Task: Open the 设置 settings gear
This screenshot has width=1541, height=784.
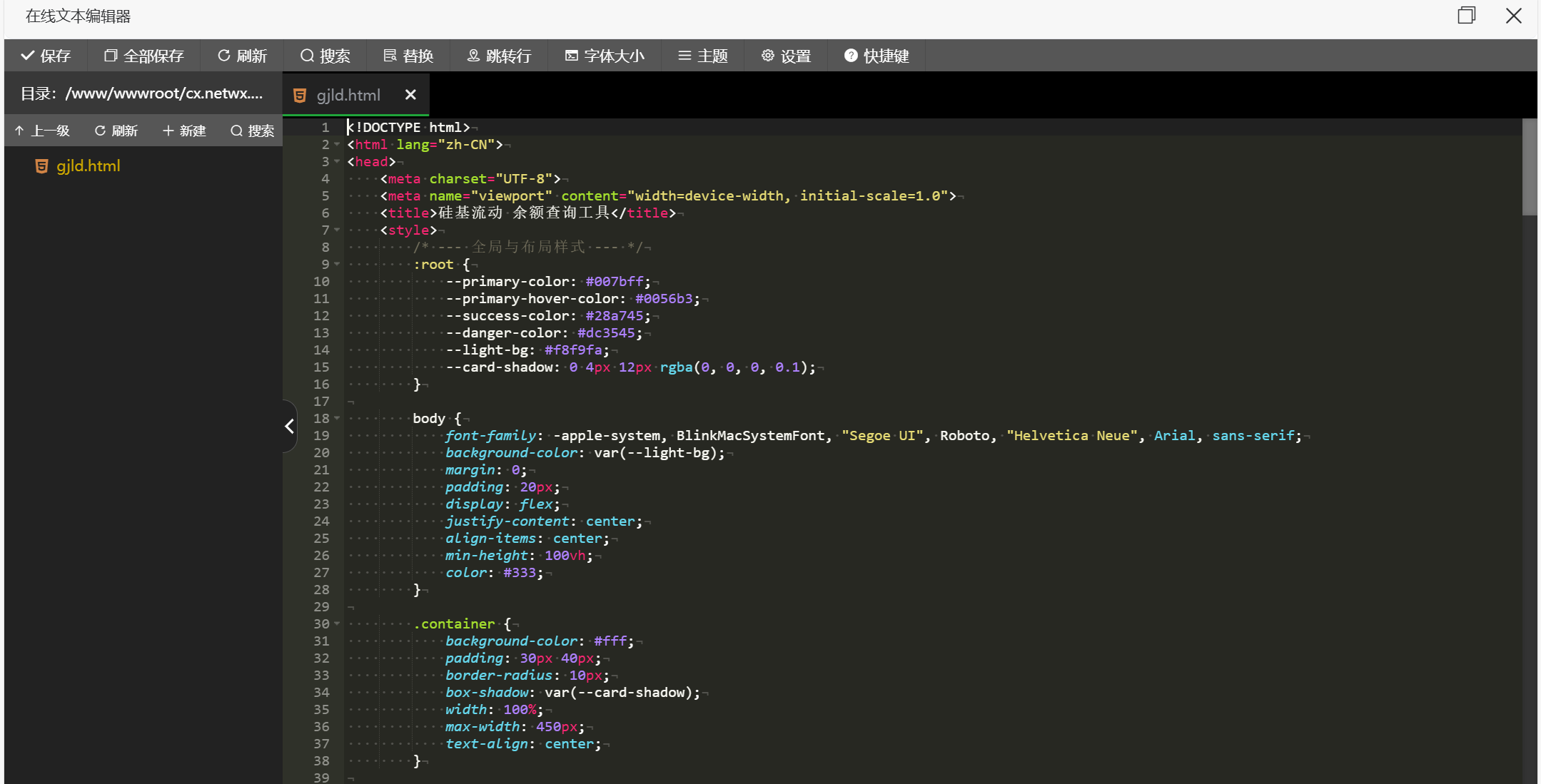Action: click(x=767, y=56)
